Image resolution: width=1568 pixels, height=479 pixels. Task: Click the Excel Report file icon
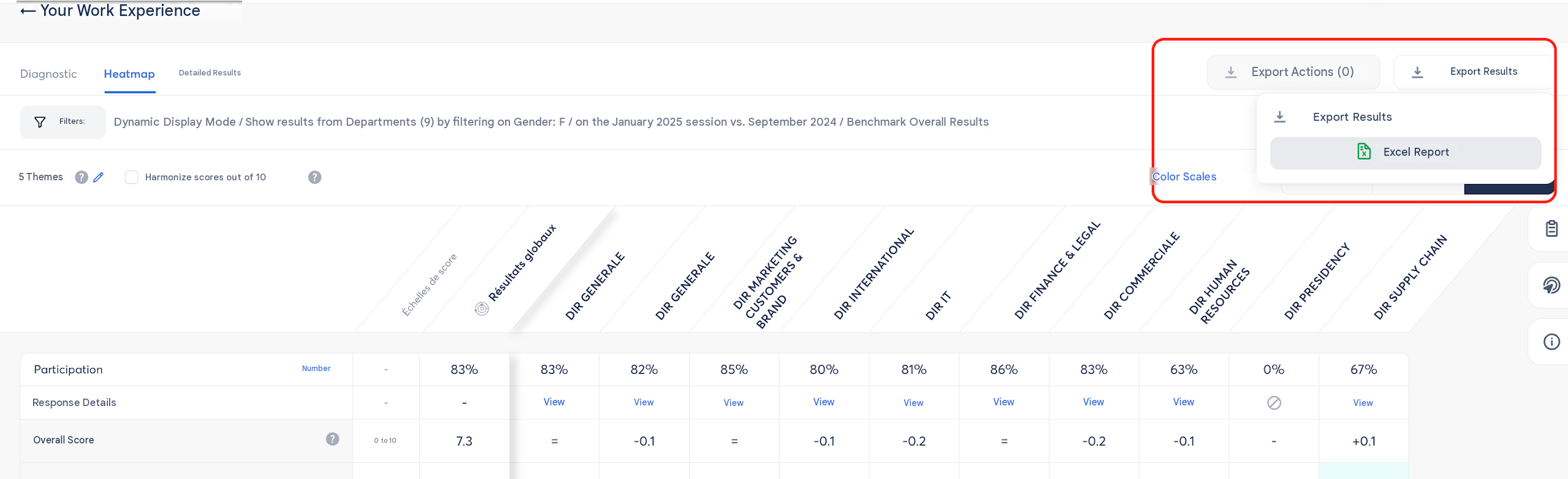1364,151
